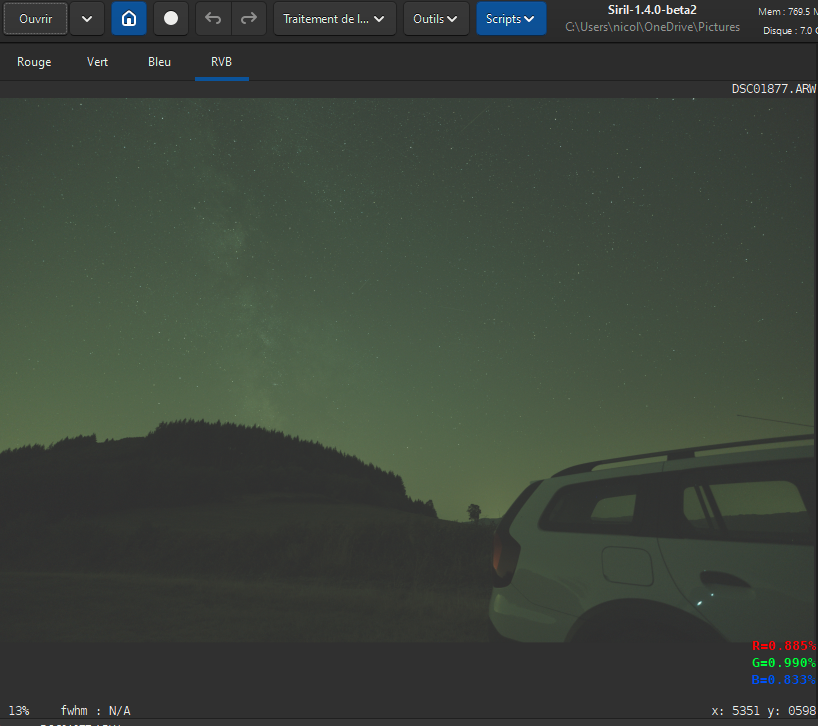The width and height of the screenshot is (818, 726).
Task: Click the Mem memory usage indicator
Action: [x=788, y=11]
